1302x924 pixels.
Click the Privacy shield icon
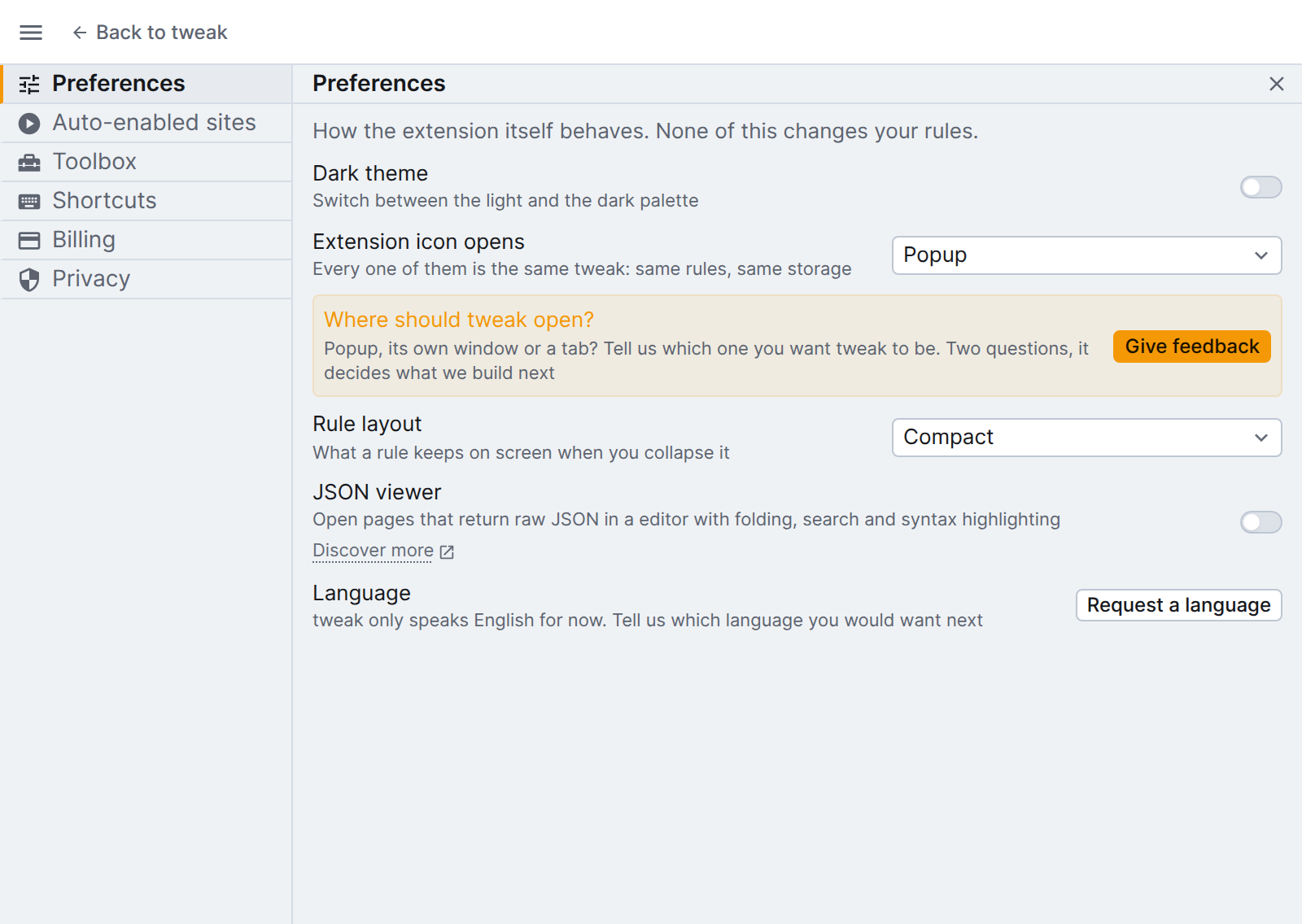pyautogui.click(x=29, y=280)
